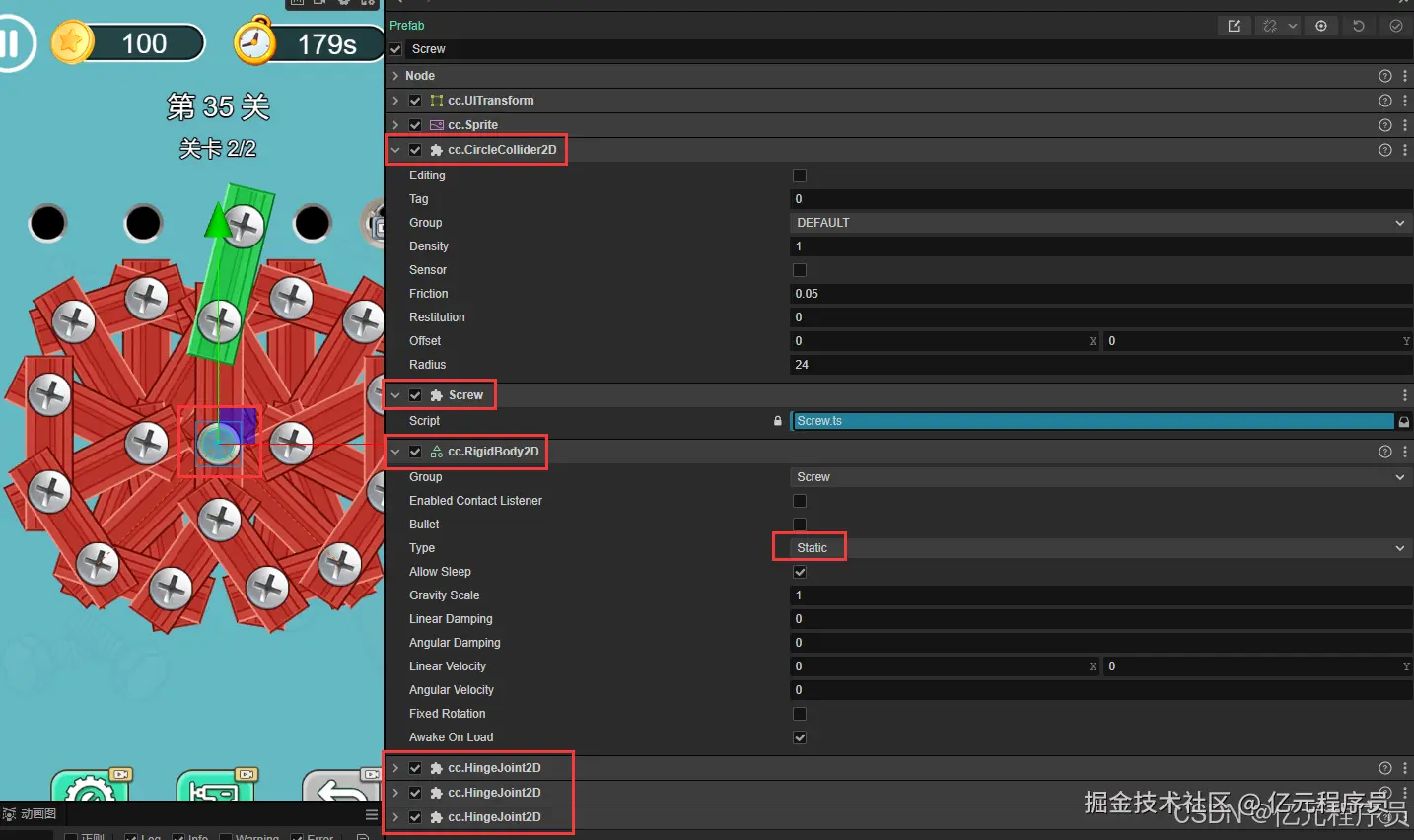Click the unlink prefab chain icon

tap(1270, 26)
